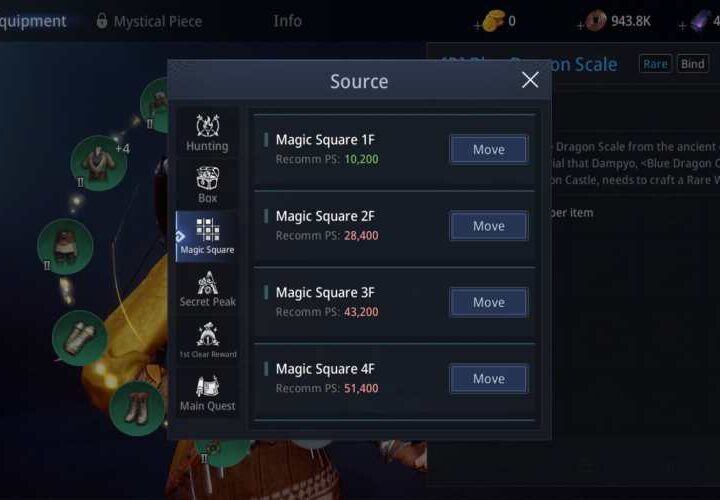This screenshot has height=500, width=720.
Task: Open the Main Quest source category
Action: 207,393
